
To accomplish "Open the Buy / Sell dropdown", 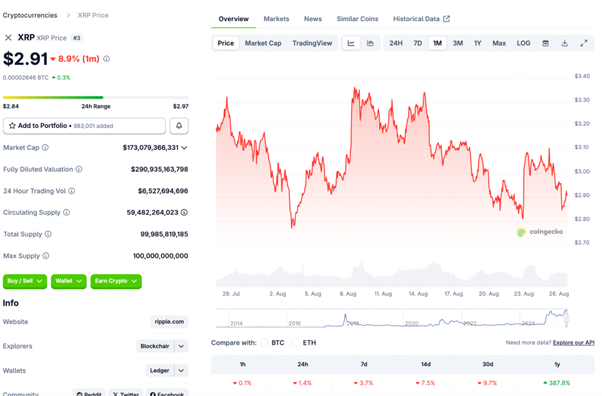I will tap(25, 281).
